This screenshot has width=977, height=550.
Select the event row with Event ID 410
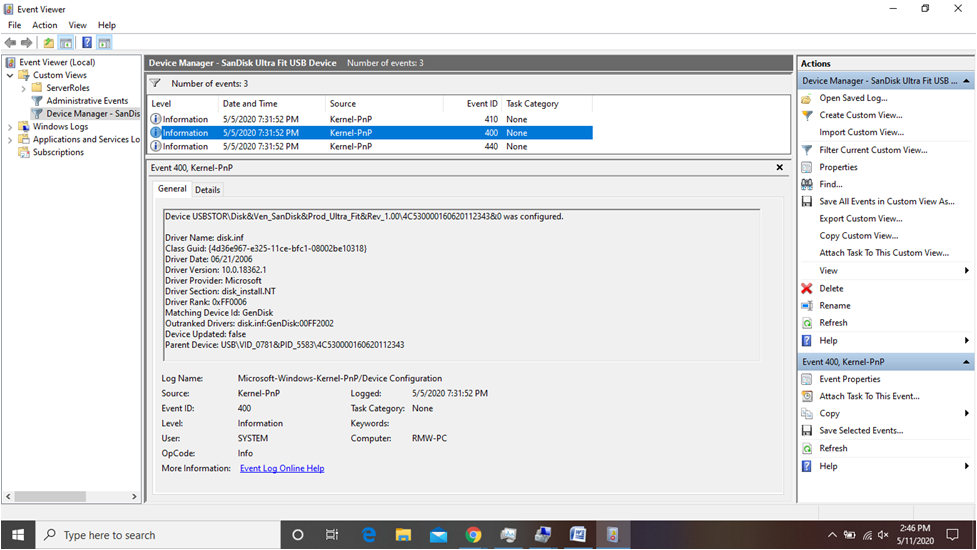click(x=370, y=119)
